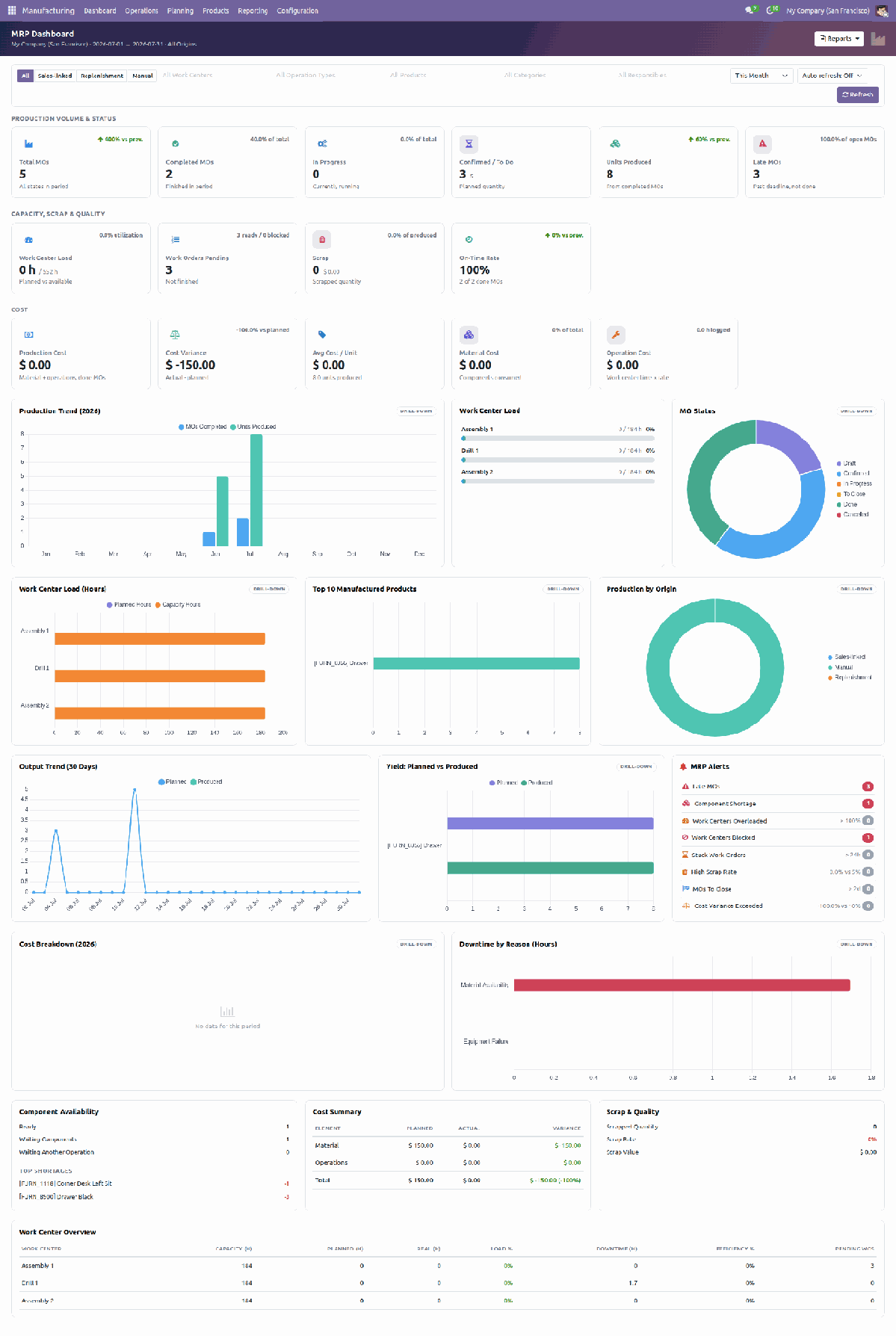Click the Drill 1 load progress bar
The height and width of the screenshot is (1336, 896).
557,460
